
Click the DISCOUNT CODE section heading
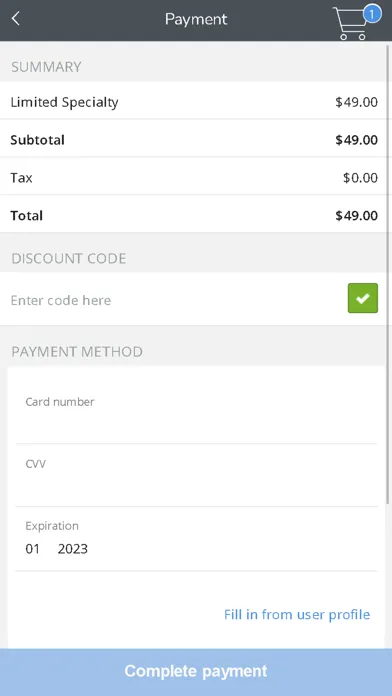(x=69, y=258)
